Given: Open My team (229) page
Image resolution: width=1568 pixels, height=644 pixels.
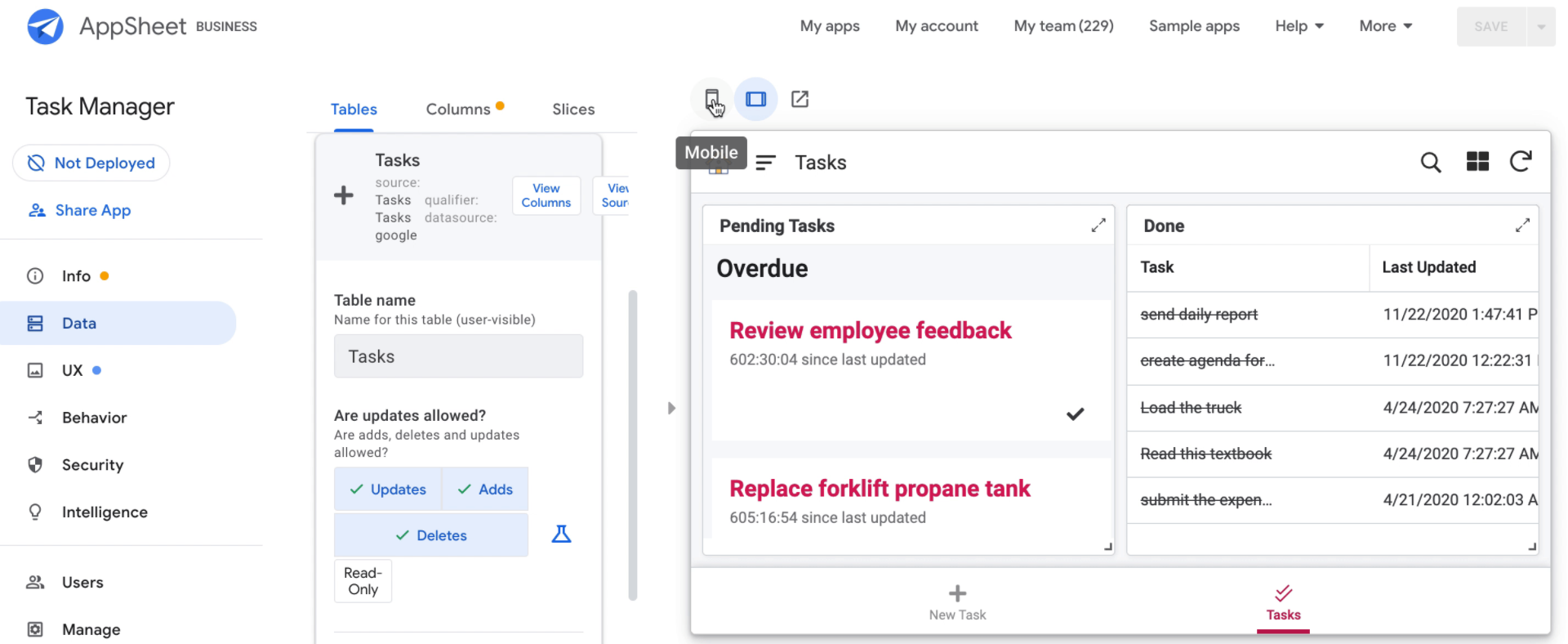Looking at the screenshot, I should (1063, 26).
